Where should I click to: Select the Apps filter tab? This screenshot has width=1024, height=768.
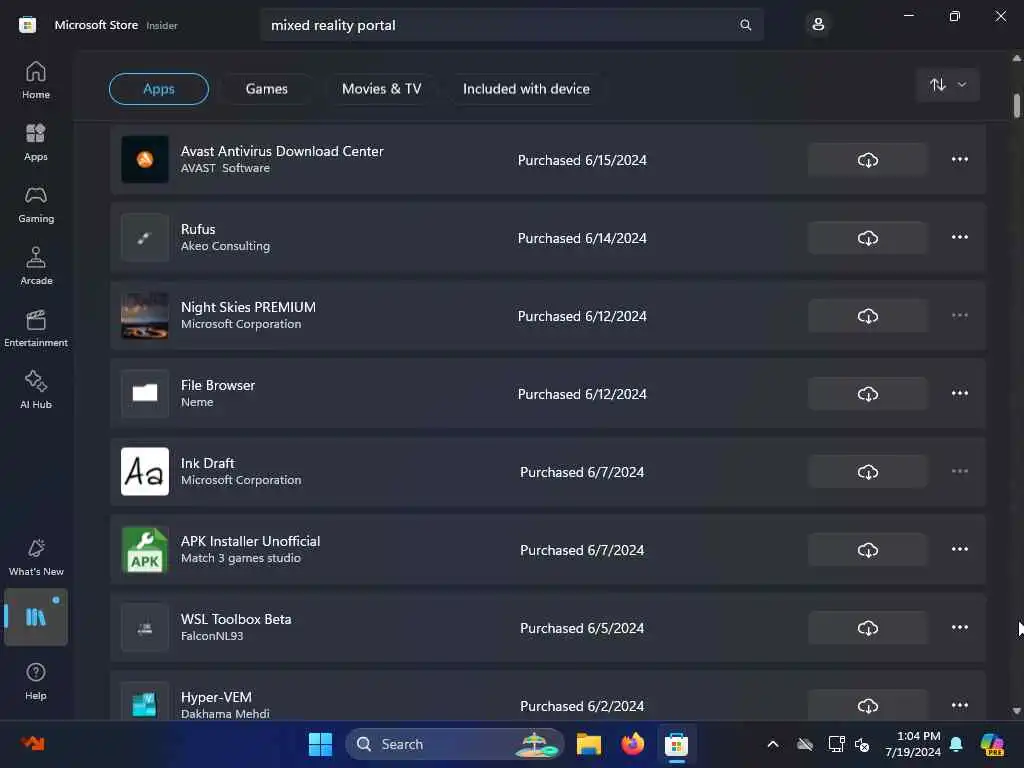pos(159,89)
